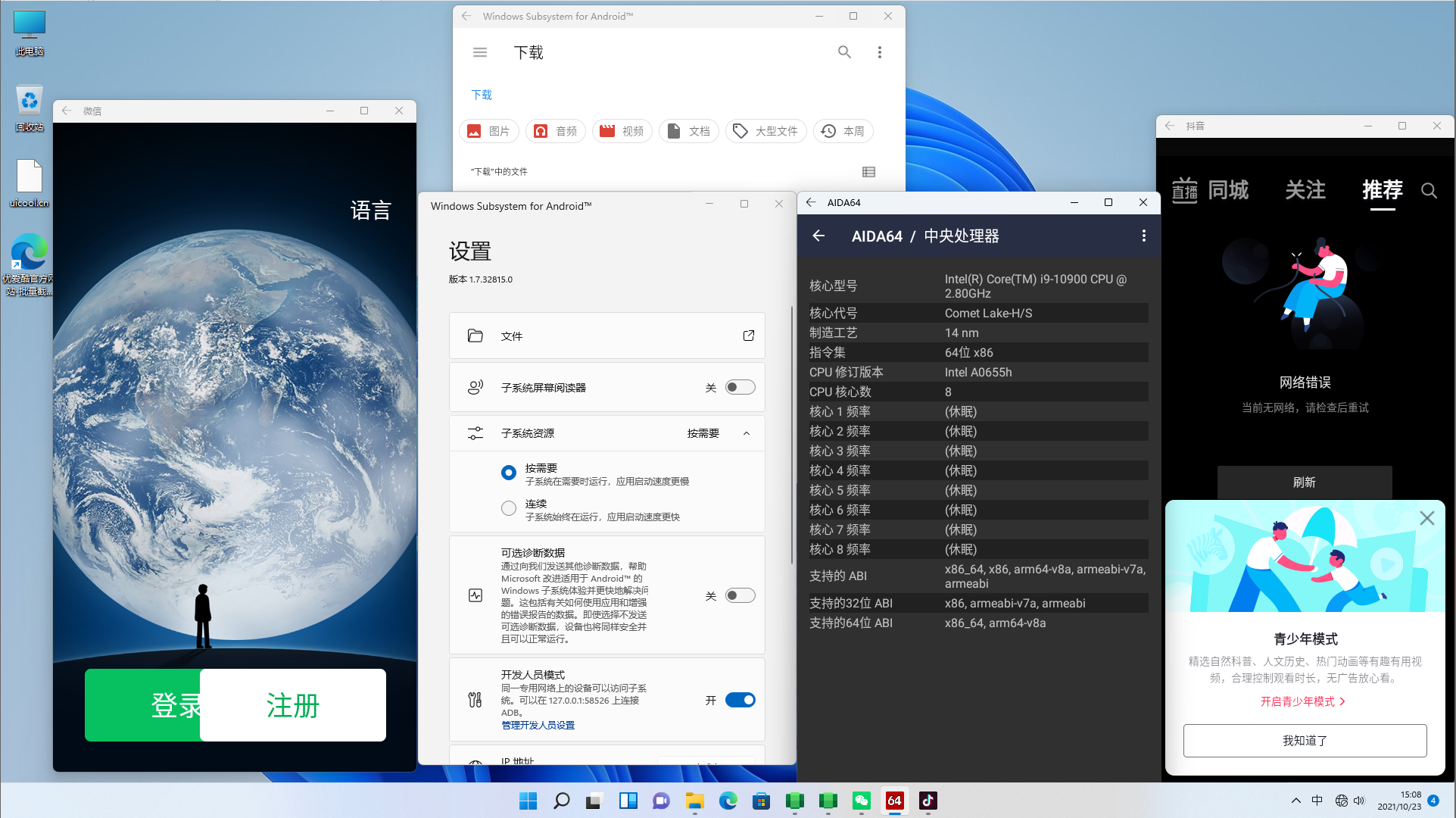Tap the white 注册 register button
The width and height of the screenshot is (1456, 818).
[x=293, y=705]
